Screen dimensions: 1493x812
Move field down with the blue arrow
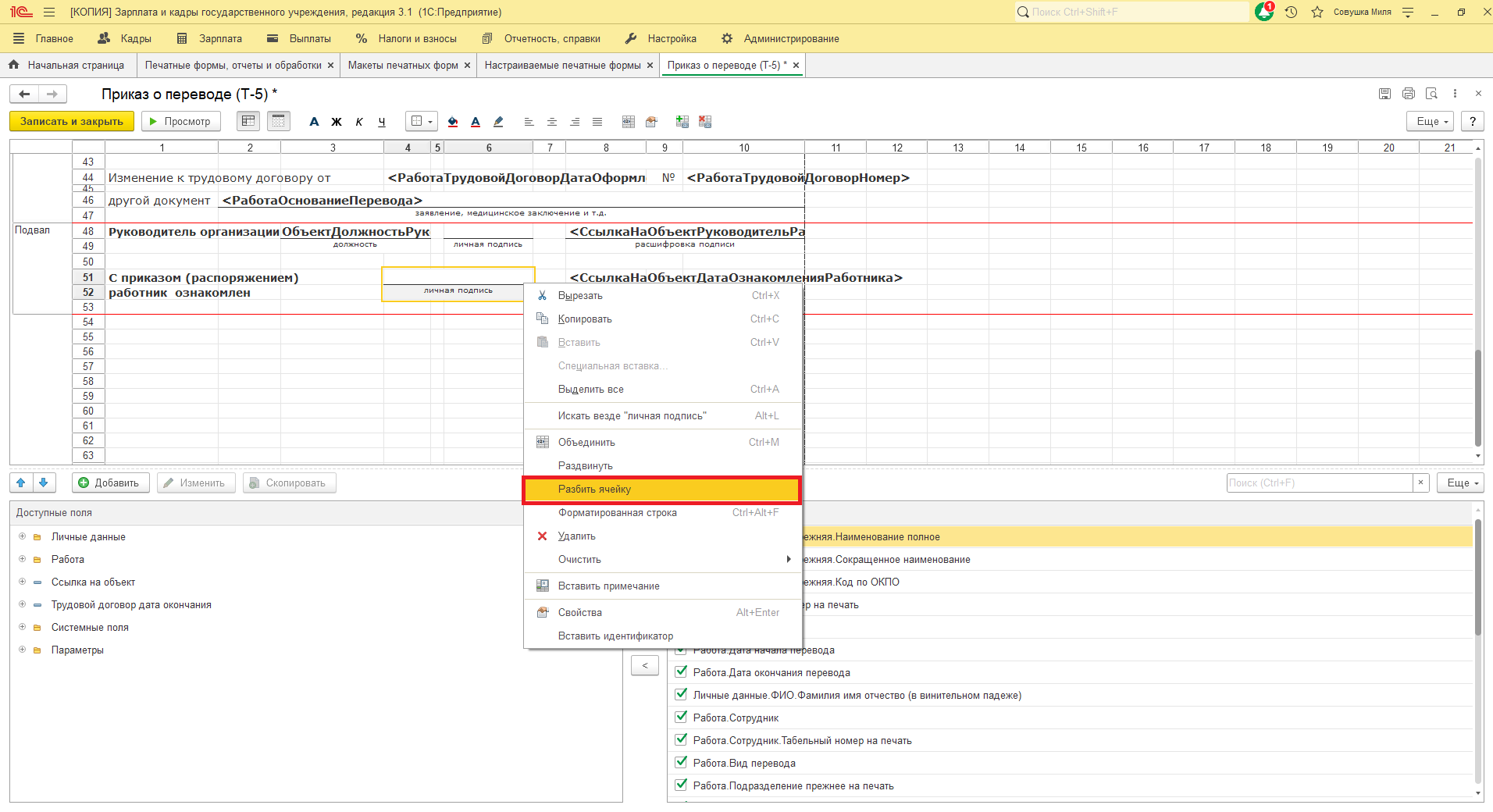44,483
